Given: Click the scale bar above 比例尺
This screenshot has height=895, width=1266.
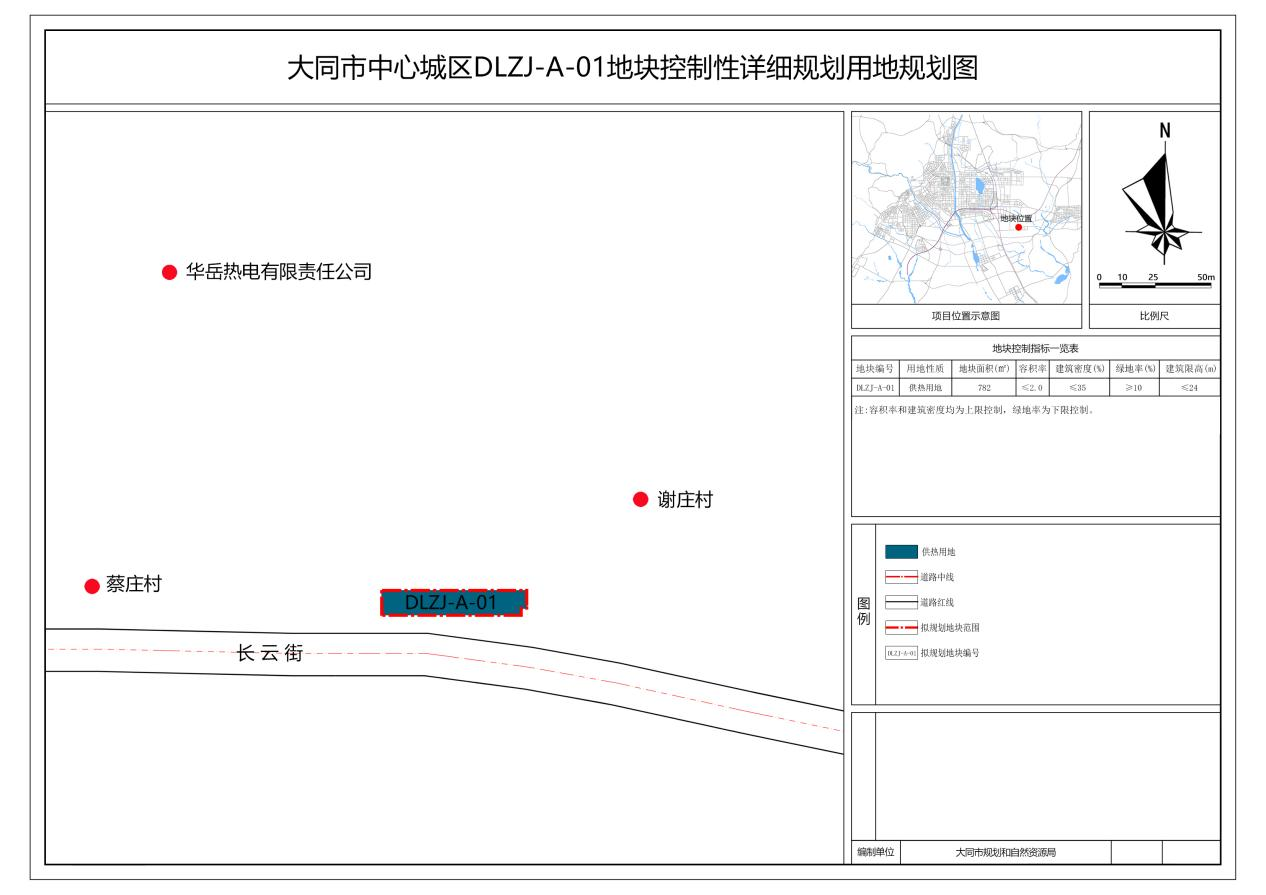Looking at the screenshot, I should click(x=1156, y=285).
